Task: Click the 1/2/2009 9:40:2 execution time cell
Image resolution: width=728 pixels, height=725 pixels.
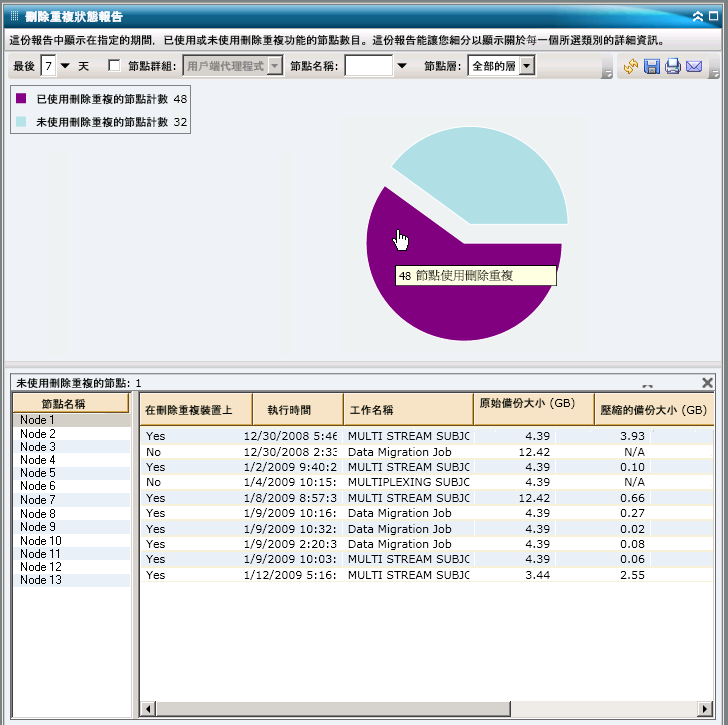Action: click(290, 466)
